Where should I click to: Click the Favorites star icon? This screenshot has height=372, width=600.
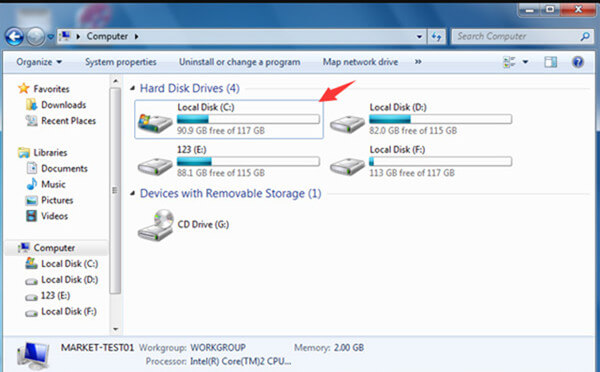[23, 88]
